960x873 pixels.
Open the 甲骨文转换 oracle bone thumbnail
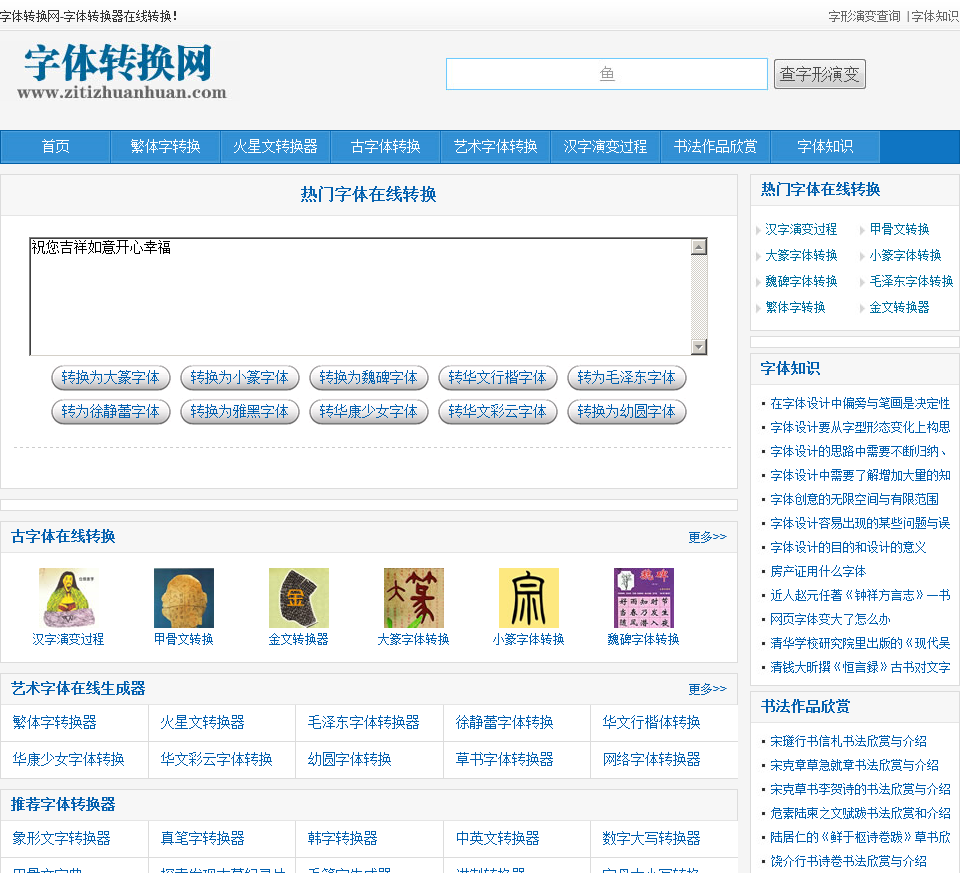pos(184,598)
